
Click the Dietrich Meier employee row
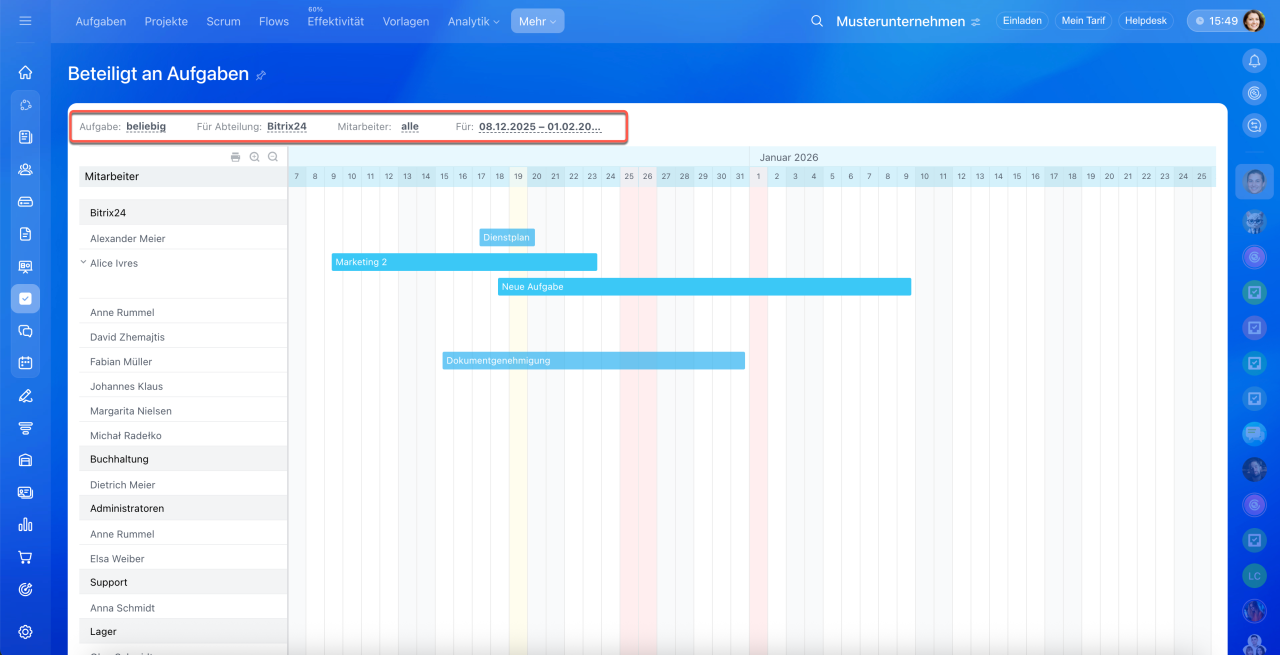(183, 485)
